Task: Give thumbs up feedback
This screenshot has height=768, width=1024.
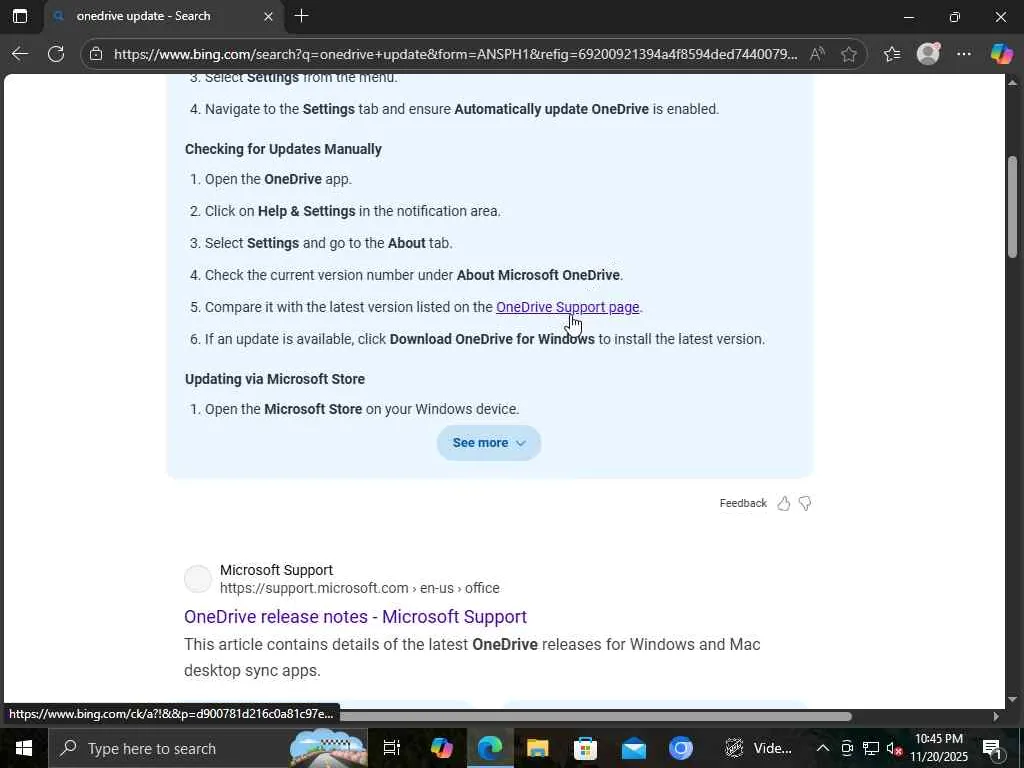Action: [x=784, y=504]
